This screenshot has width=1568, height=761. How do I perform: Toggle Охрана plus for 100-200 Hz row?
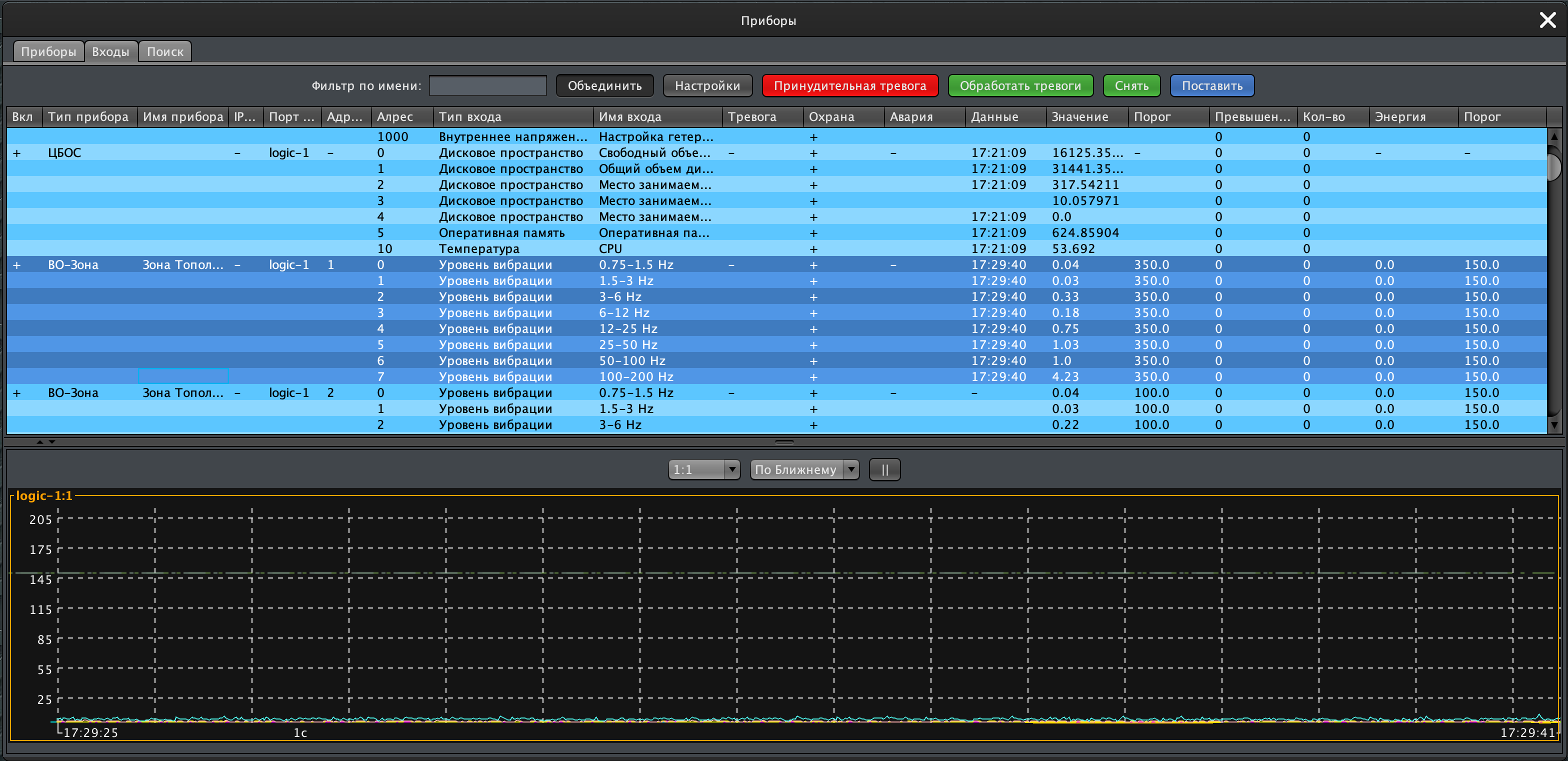[813, 377]
